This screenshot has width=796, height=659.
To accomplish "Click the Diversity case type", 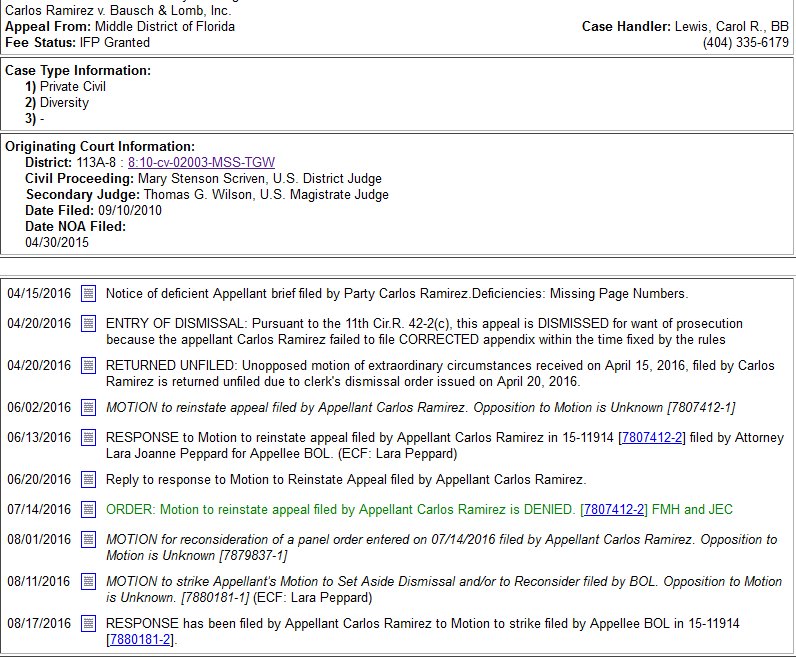I will (64, 103).
